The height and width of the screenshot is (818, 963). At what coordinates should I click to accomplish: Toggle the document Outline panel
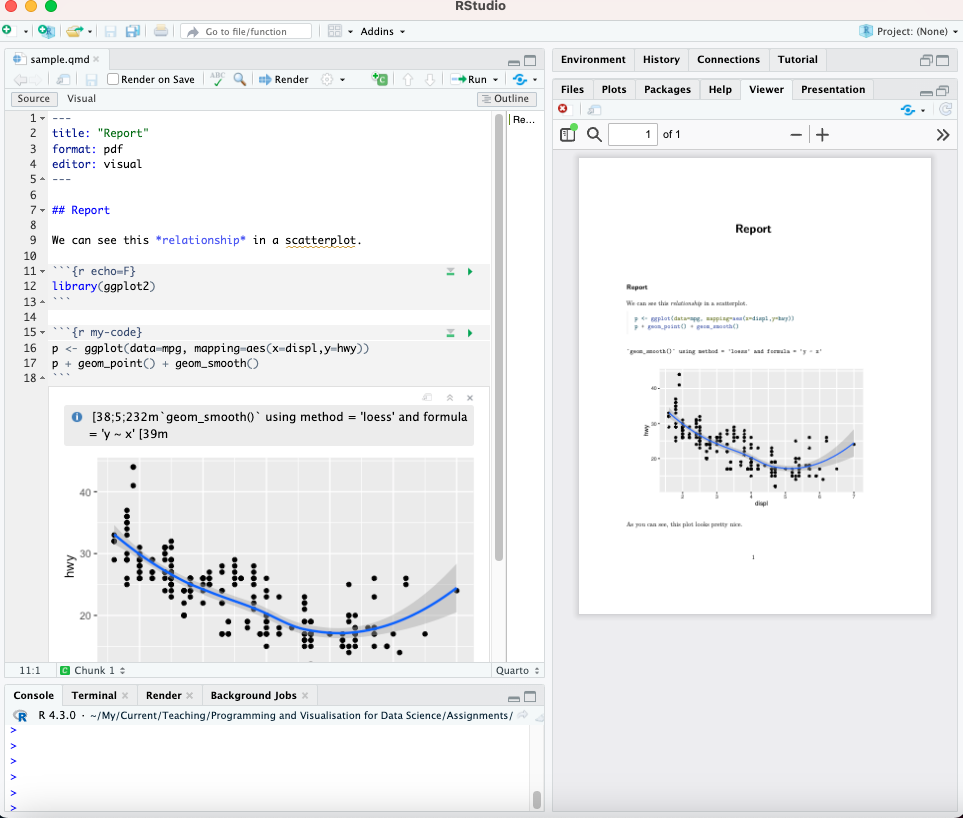click(x=506, y=98)
